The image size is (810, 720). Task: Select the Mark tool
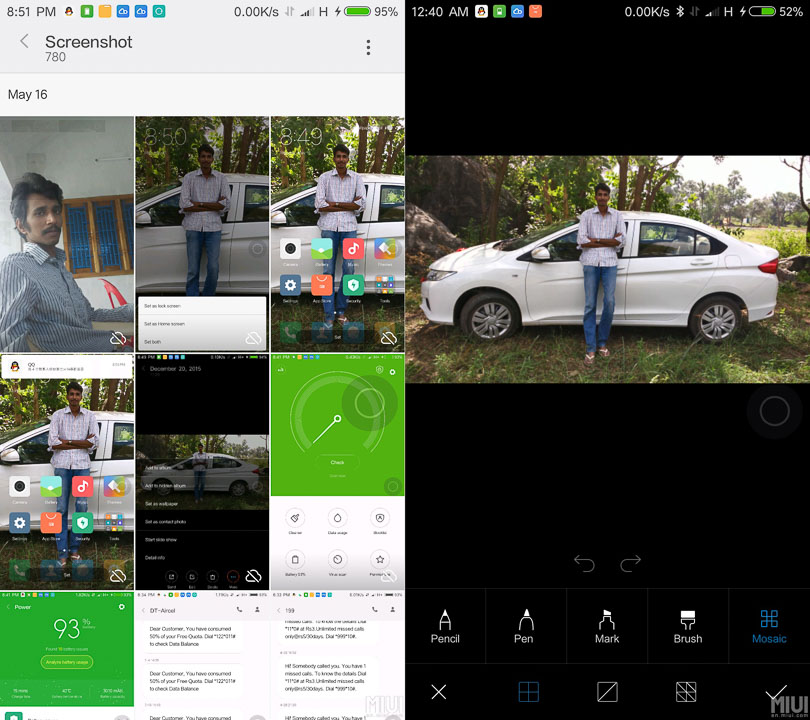click(x=606, y=626)
